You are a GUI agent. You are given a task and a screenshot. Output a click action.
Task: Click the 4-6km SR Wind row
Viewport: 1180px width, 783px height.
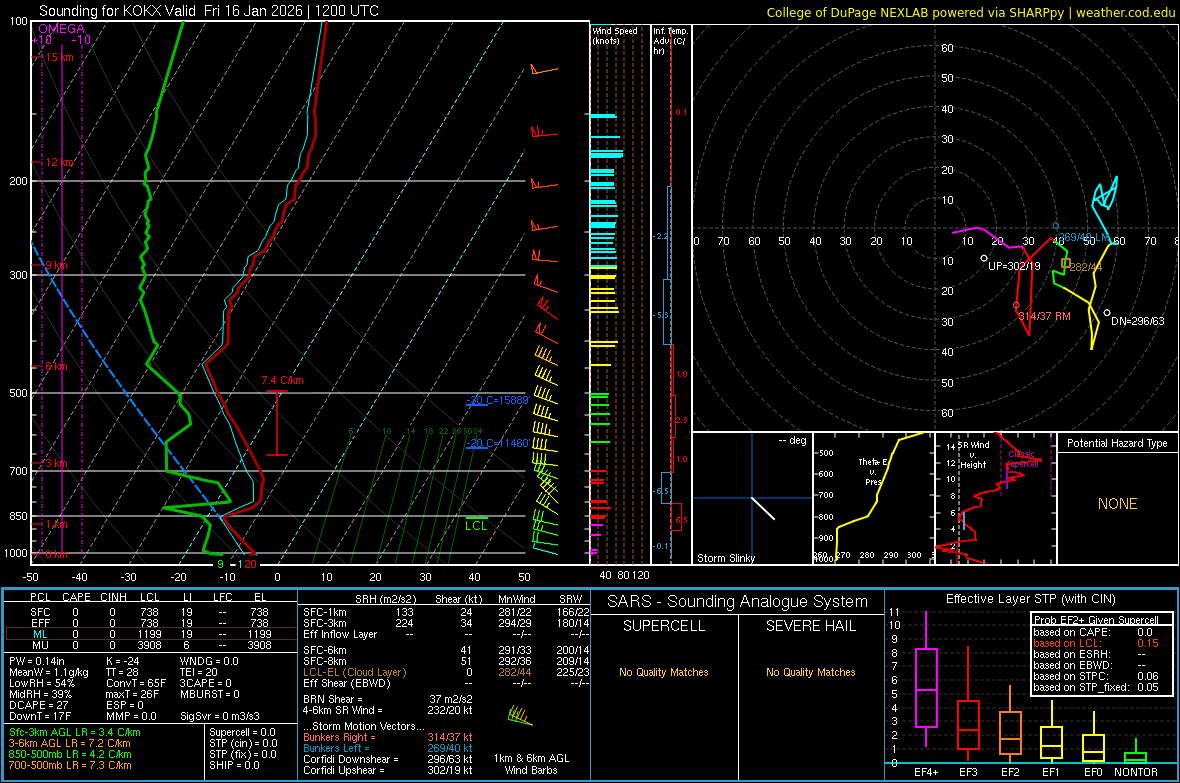pos(388,710)
